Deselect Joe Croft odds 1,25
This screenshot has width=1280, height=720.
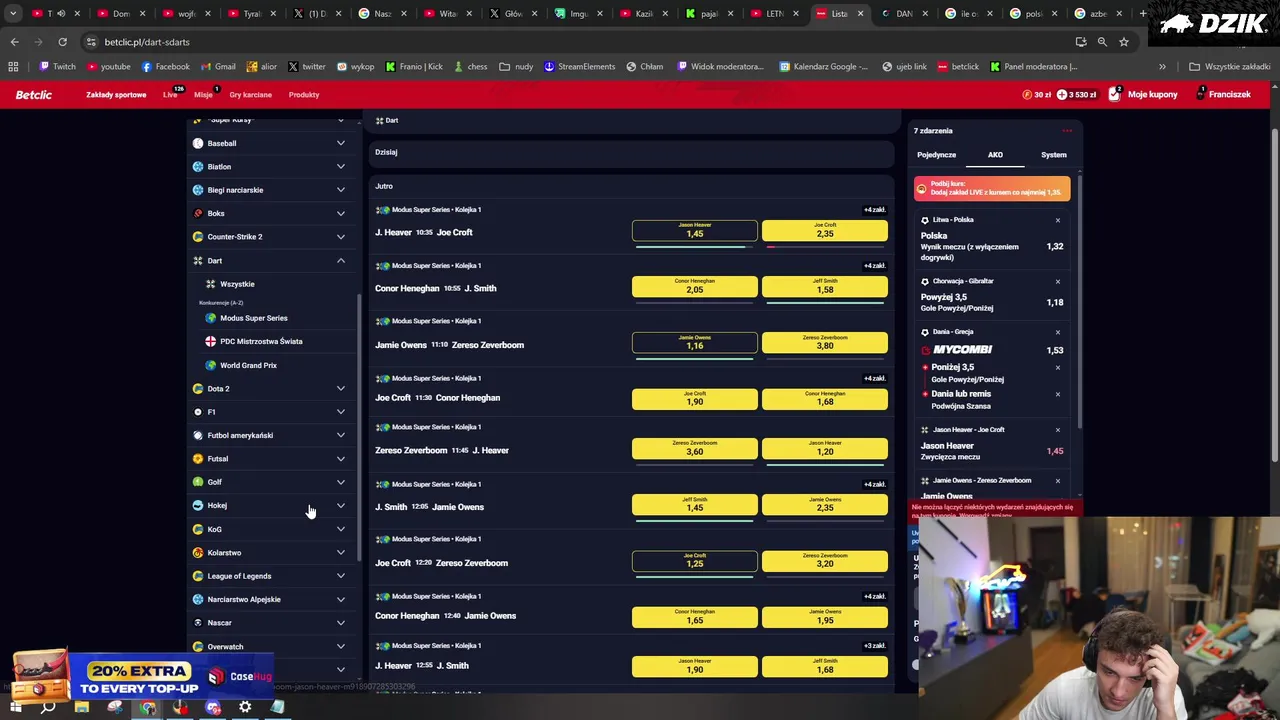tap(694, 561)
